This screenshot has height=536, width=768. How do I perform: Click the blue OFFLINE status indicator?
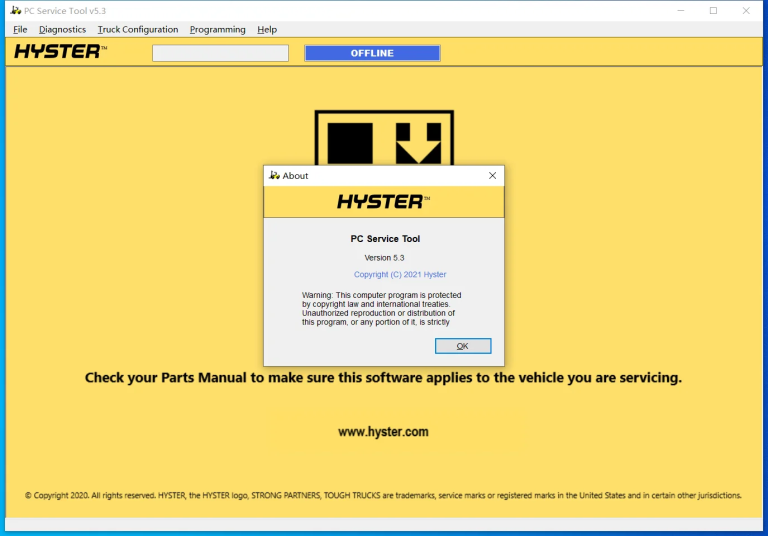pyautogui.click(x=372, y=53)
